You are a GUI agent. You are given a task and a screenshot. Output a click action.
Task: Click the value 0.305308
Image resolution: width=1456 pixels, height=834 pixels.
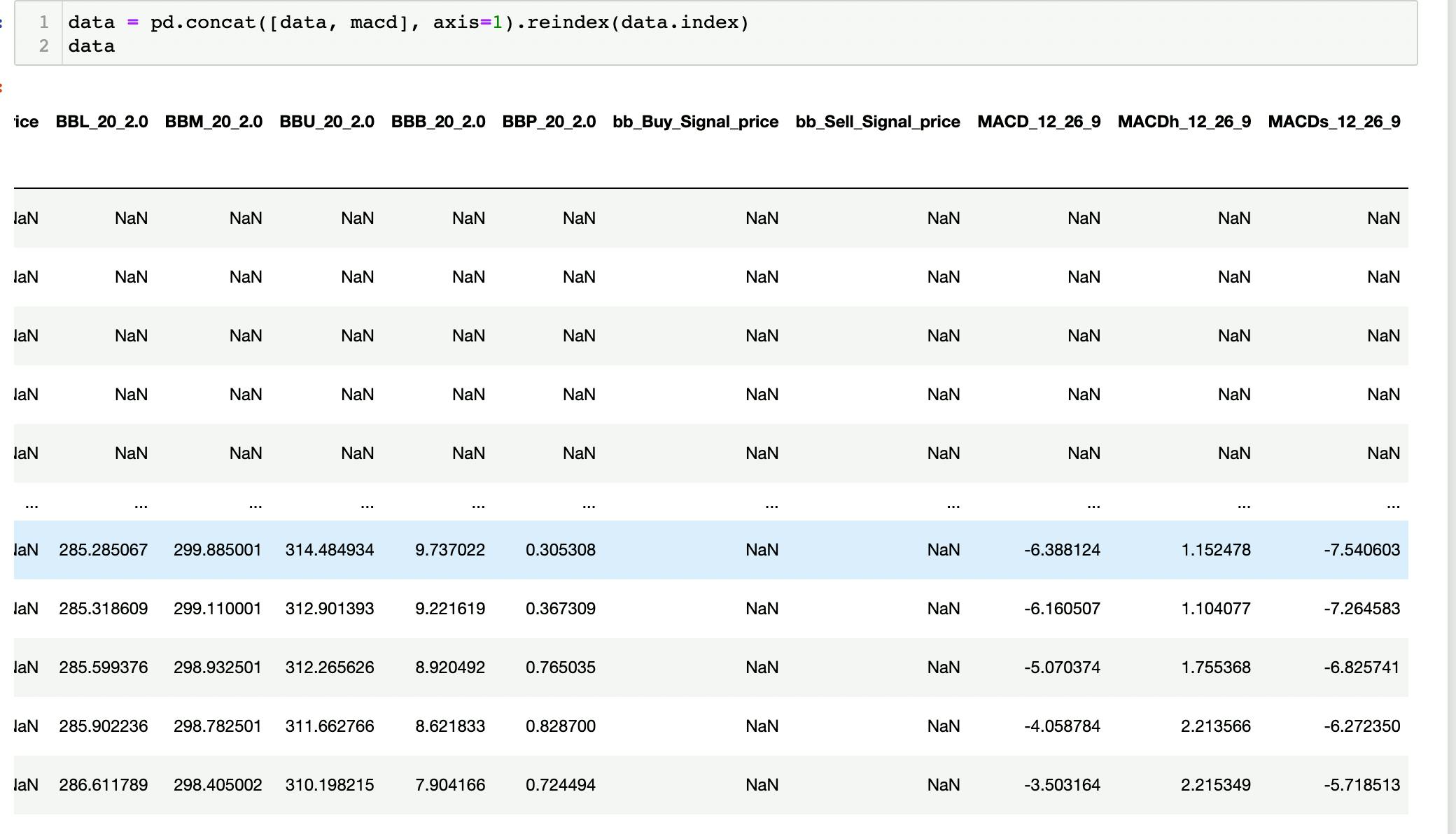coord(561,550)
